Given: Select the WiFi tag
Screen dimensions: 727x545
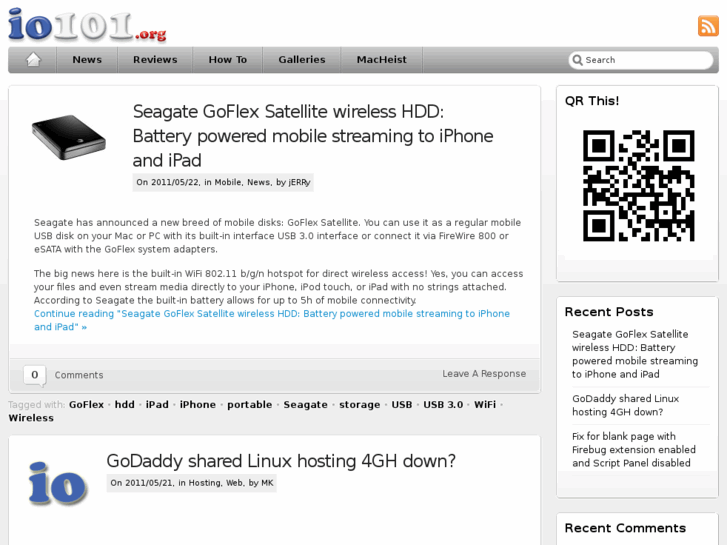Looking at the screenshot, I should click(485, 404).
